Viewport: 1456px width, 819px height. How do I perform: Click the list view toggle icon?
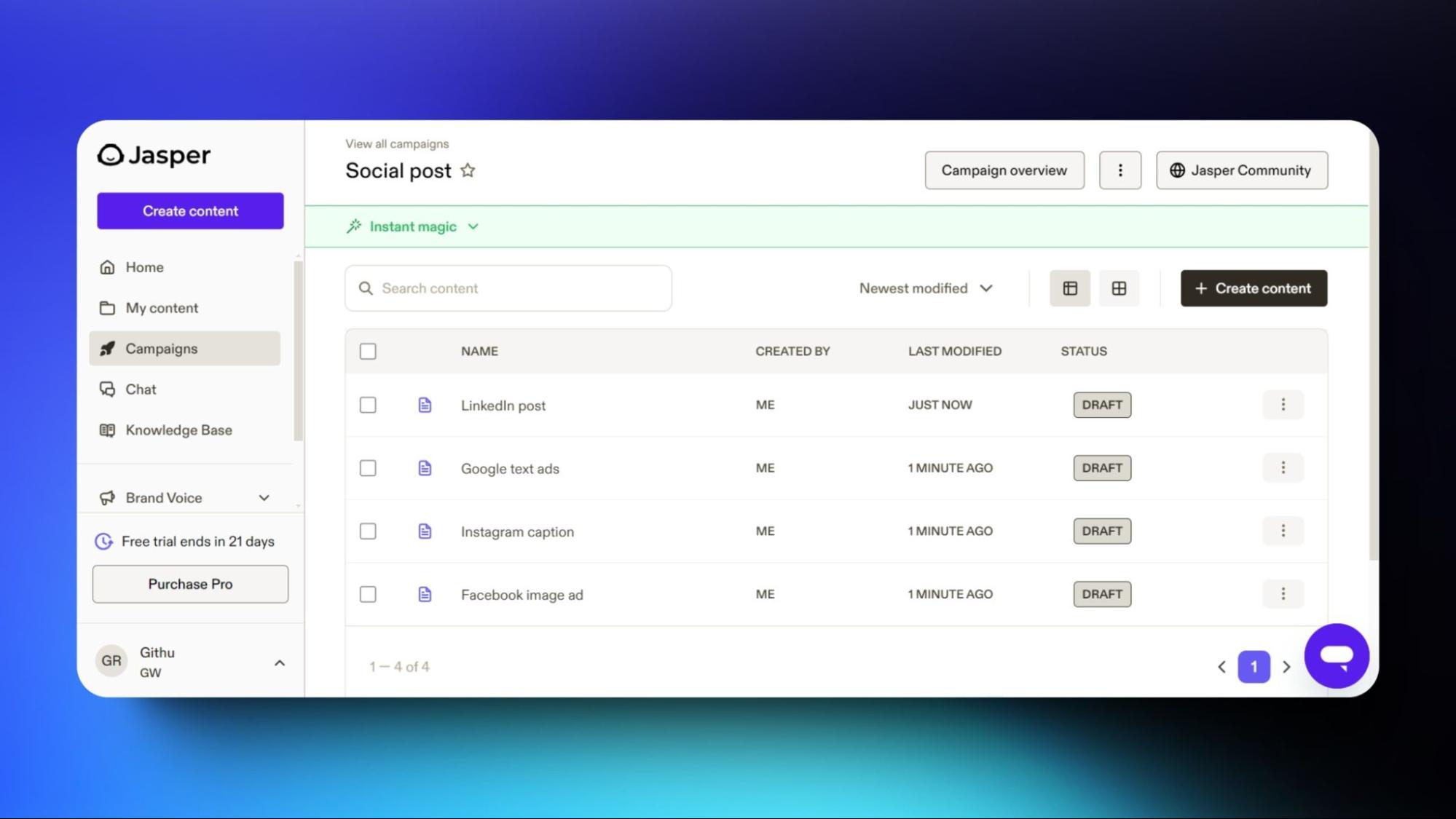point(1071,288)
